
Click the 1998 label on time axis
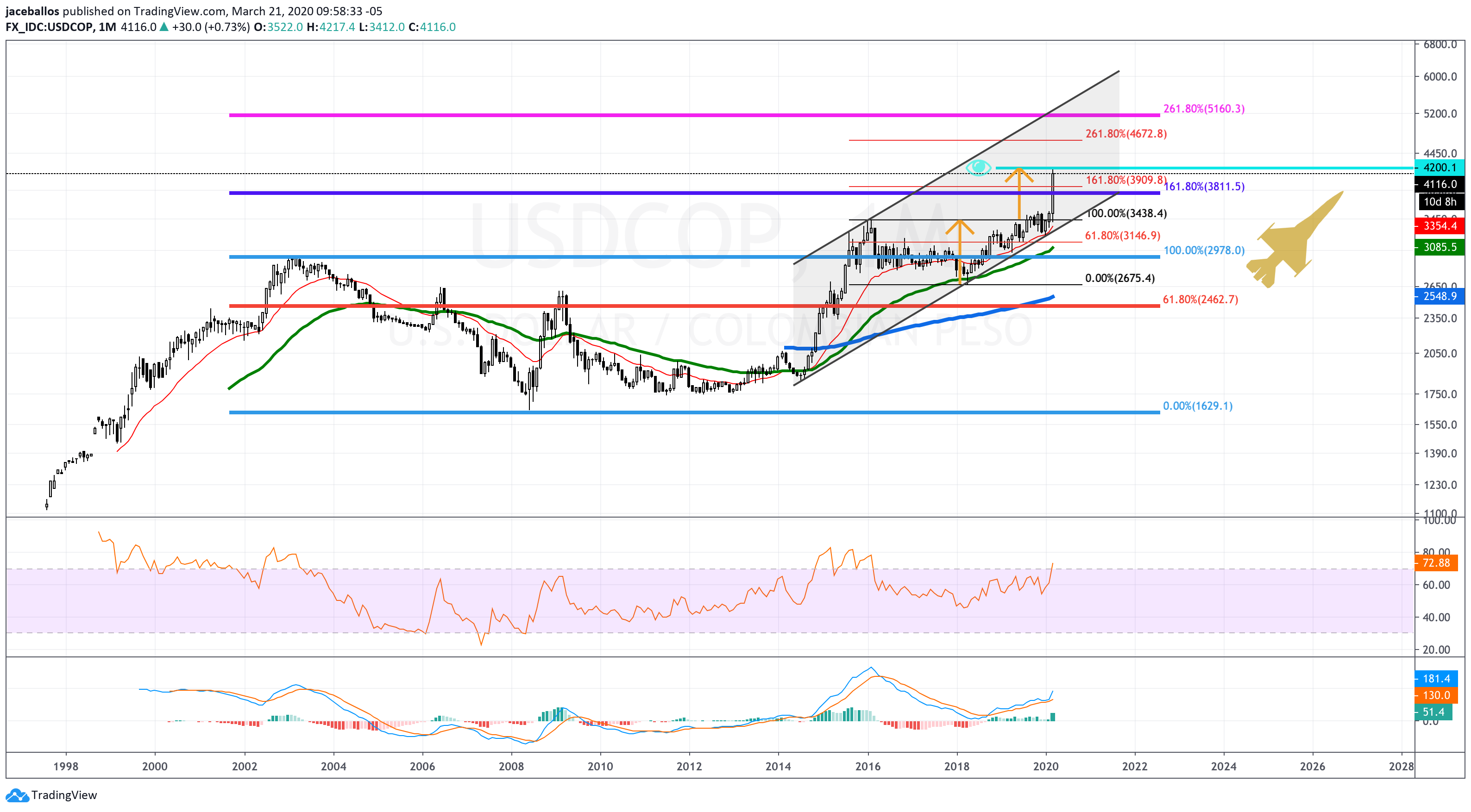[x=66, y=766]
